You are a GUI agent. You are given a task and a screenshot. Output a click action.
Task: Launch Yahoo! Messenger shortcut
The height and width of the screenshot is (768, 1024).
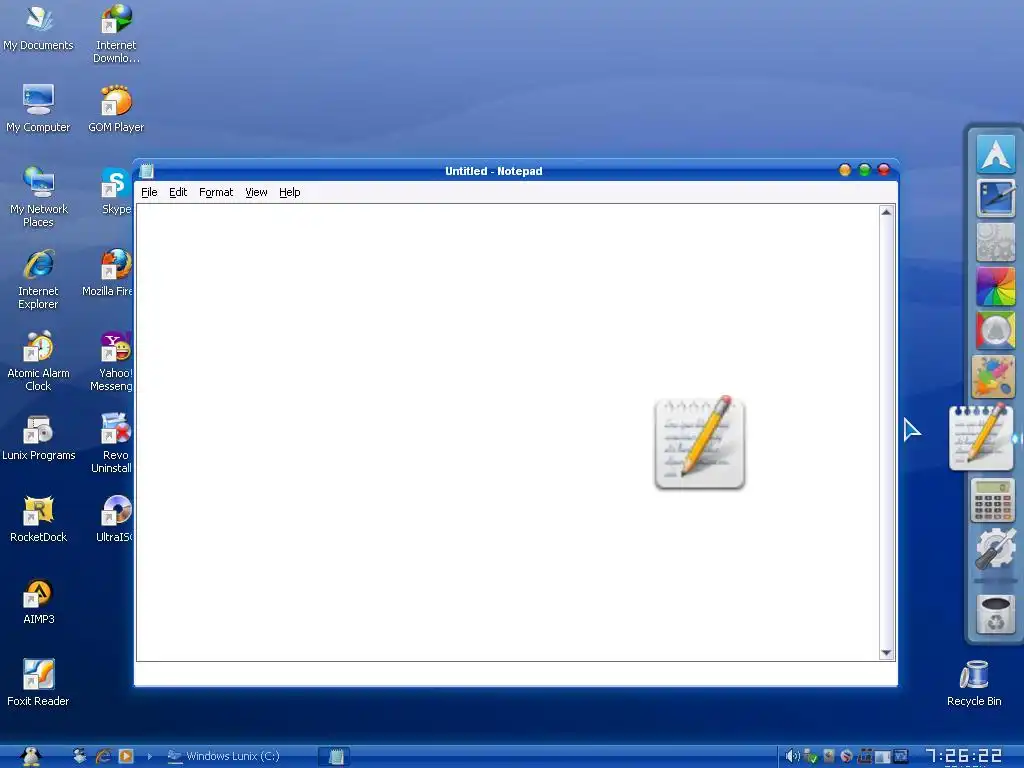pyautogui.click(x=112, y=361)
